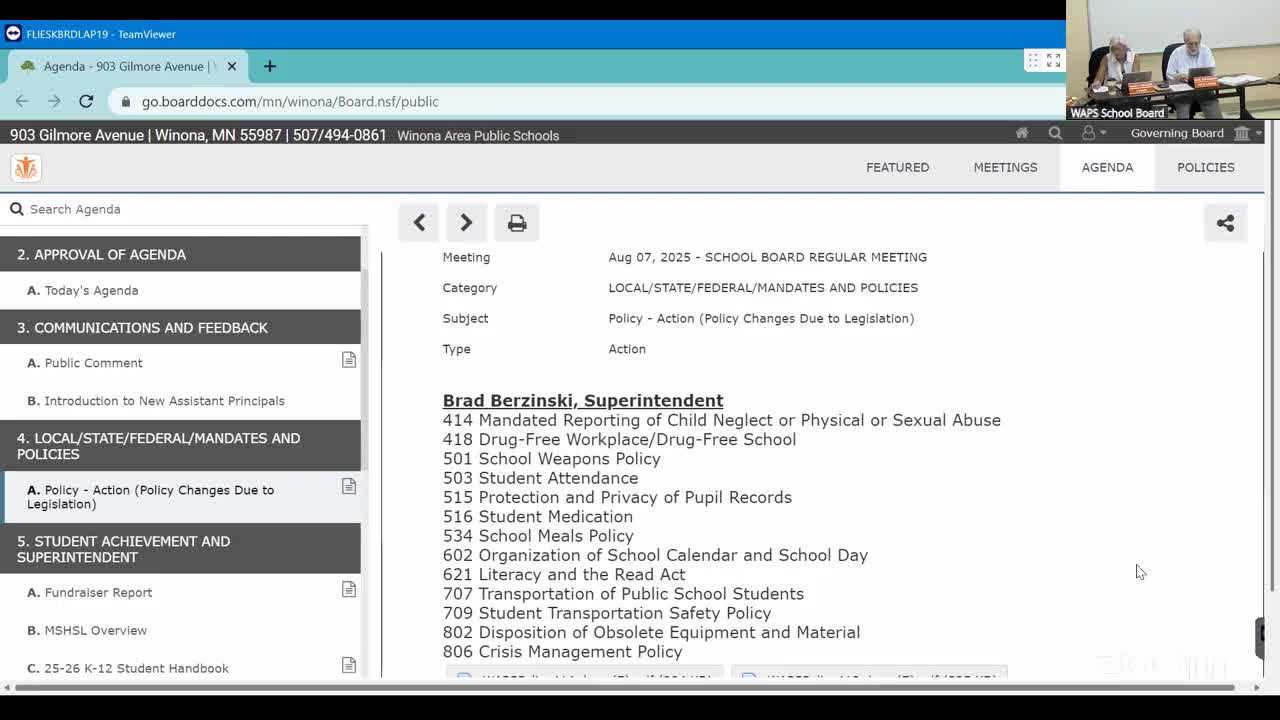The height and width of the screenshot is (720, 1280).
Task: Collapse section 4. Local/State/Federal/Mandates and Policies
Action: click(x=180, y=446)
